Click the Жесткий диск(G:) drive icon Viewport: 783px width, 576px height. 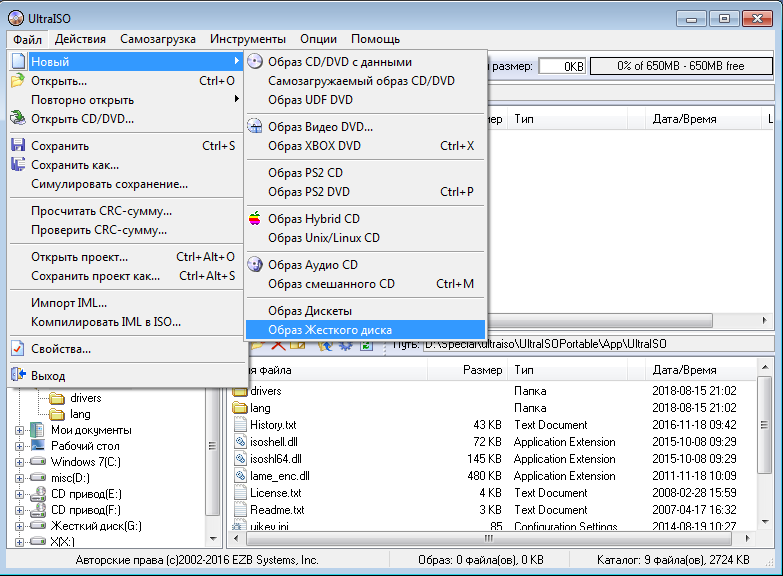(38, 525)
